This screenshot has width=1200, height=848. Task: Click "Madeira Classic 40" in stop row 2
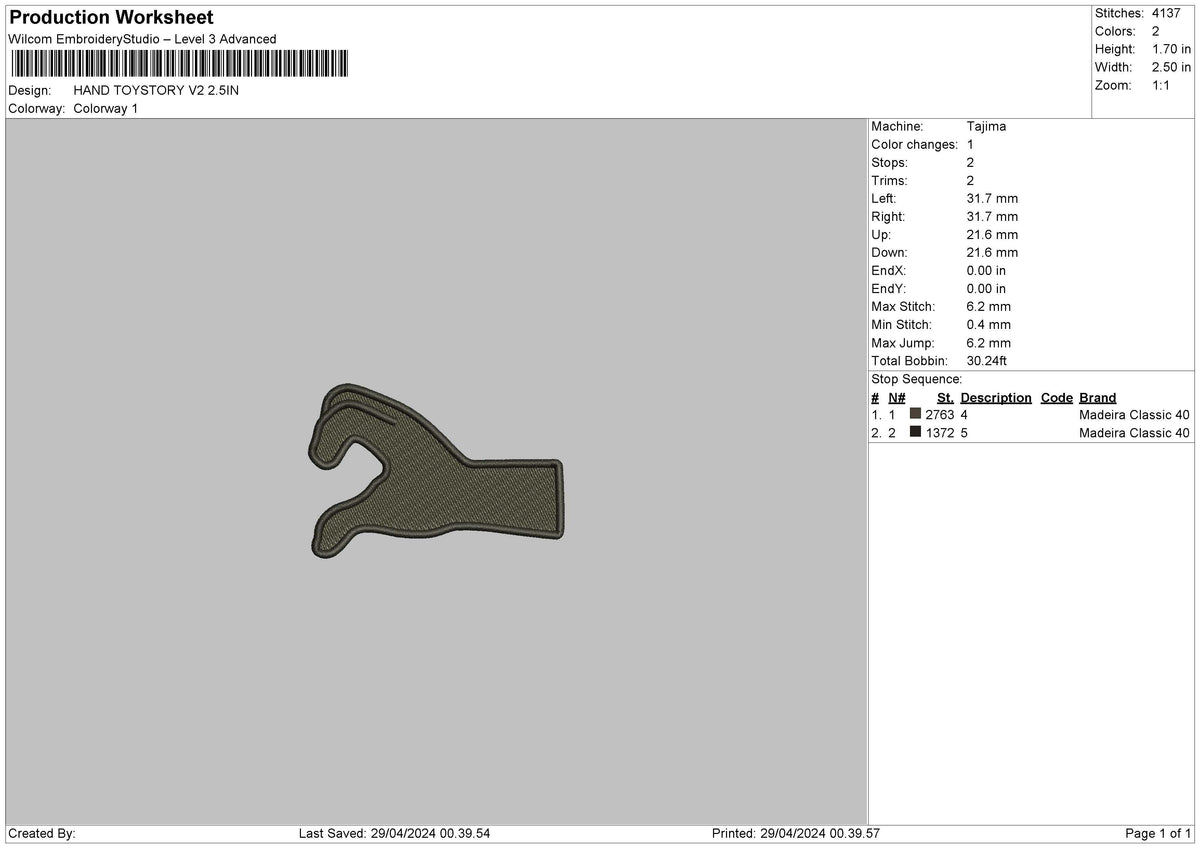click(1135, 432)
